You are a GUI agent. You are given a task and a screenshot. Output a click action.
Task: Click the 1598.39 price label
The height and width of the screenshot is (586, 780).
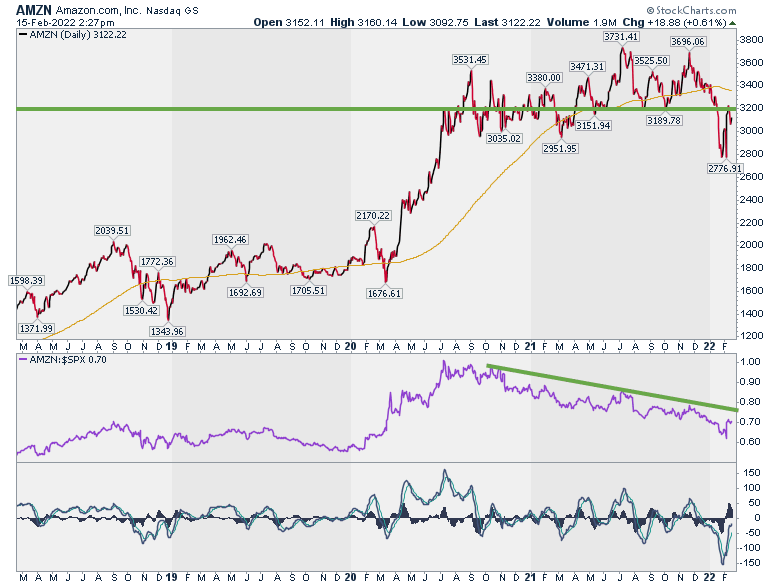[x=27, y=280]
